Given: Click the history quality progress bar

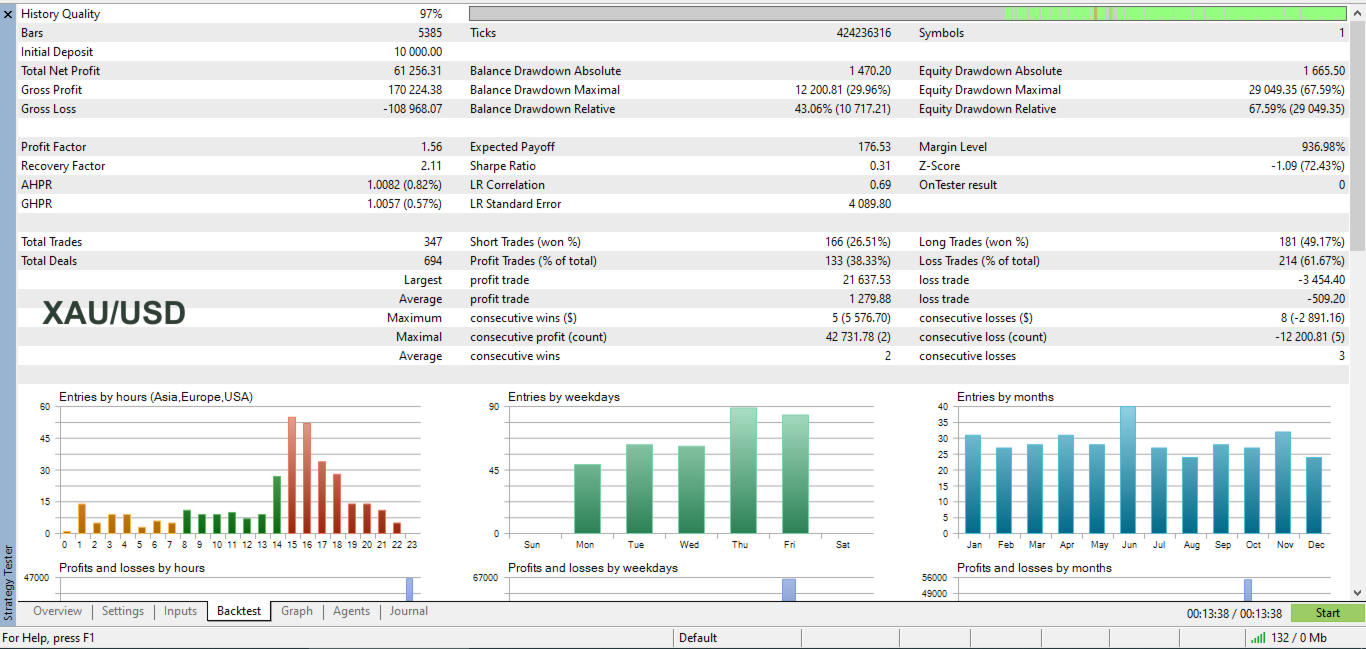Looking at the screenshot, I should pos(908,14).
